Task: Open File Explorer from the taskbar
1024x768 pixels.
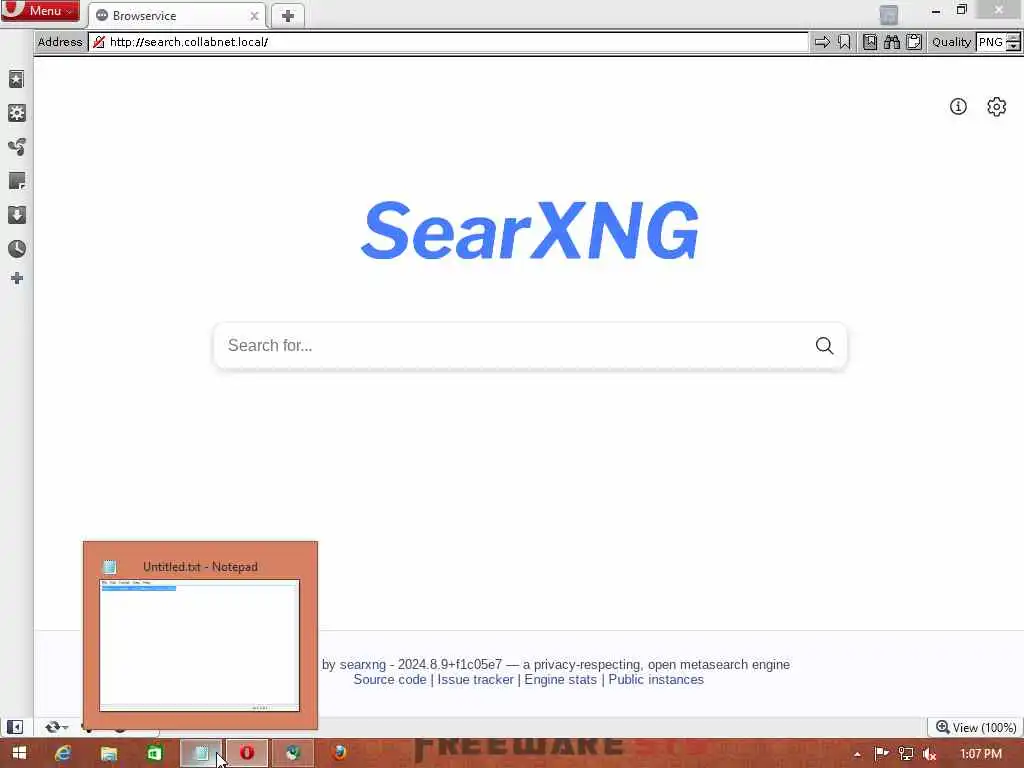Action: pyautogui.click(x=108, y=753)
